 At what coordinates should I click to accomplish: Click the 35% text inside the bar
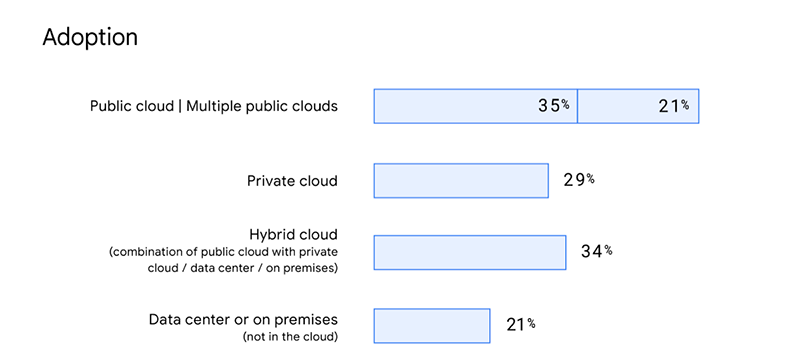click(554, 106)
